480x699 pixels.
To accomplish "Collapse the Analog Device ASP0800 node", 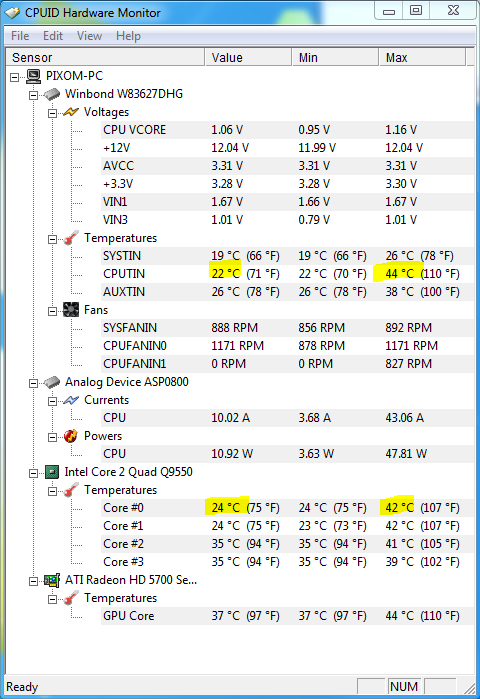I will coord(33,383).
